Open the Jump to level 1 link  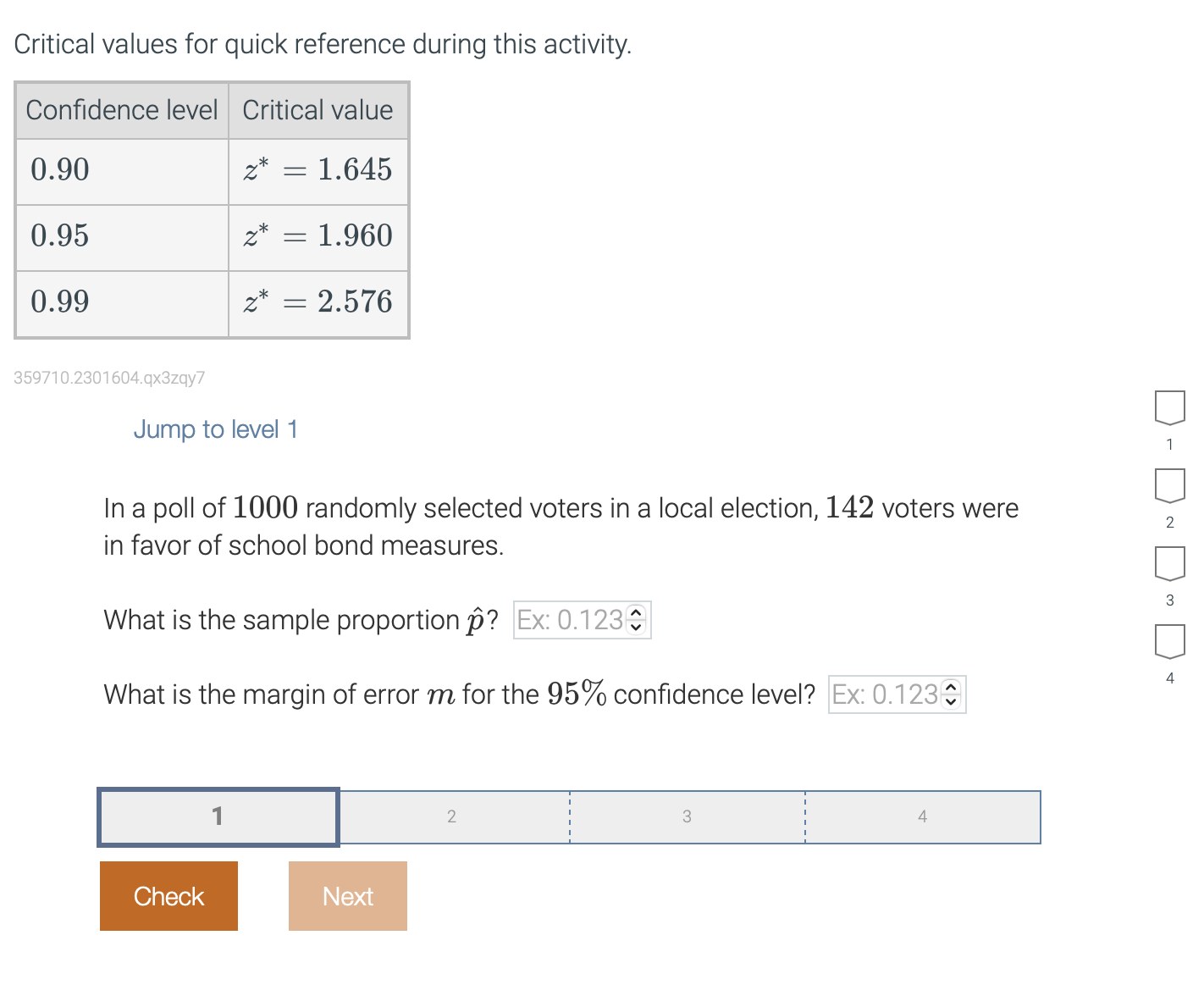(215, 429)
